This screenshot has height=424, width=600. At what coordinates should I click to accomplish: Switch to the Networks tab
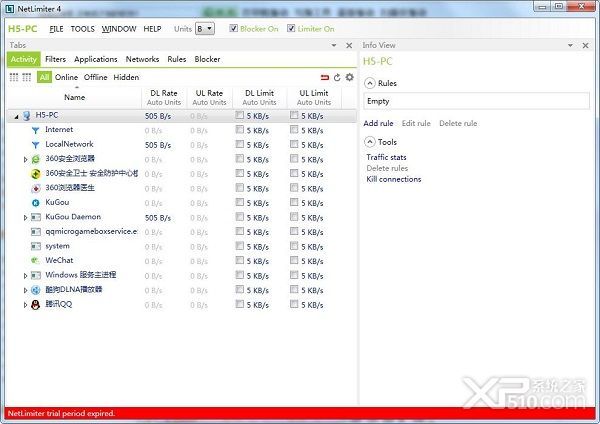click(x=142, y=59)
